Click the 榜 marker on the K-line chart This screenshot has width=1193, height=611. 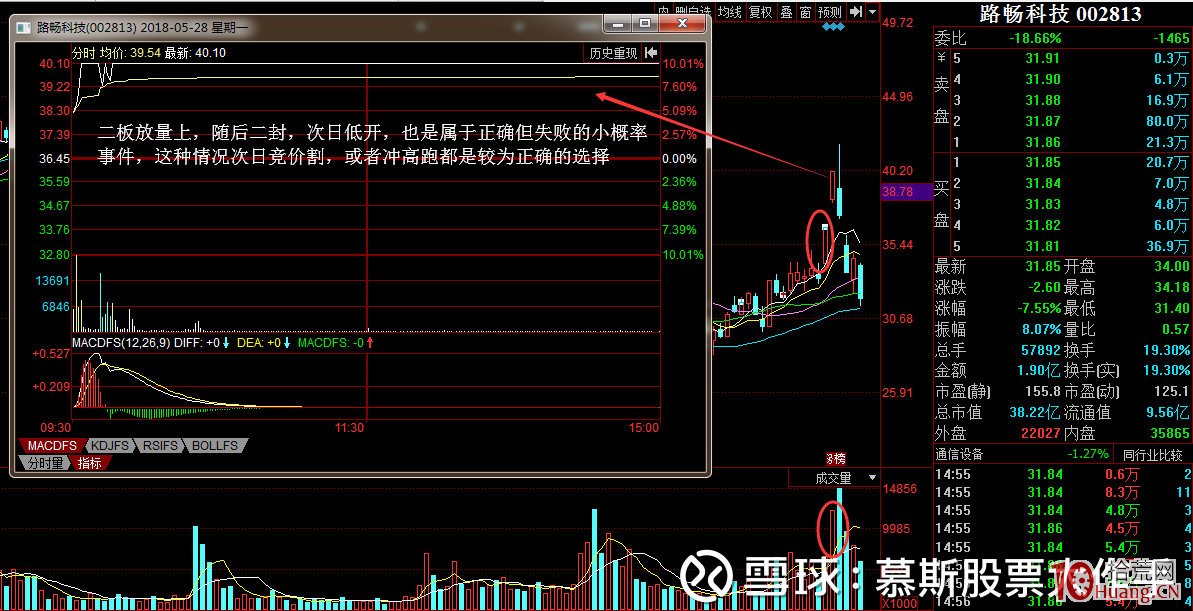tap(836, 459)
